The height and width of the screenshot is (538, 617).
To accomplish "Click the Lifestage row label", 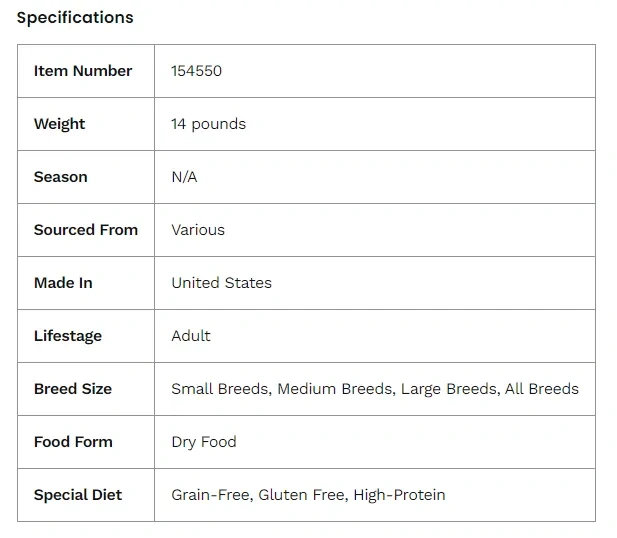I will [68, 336].
